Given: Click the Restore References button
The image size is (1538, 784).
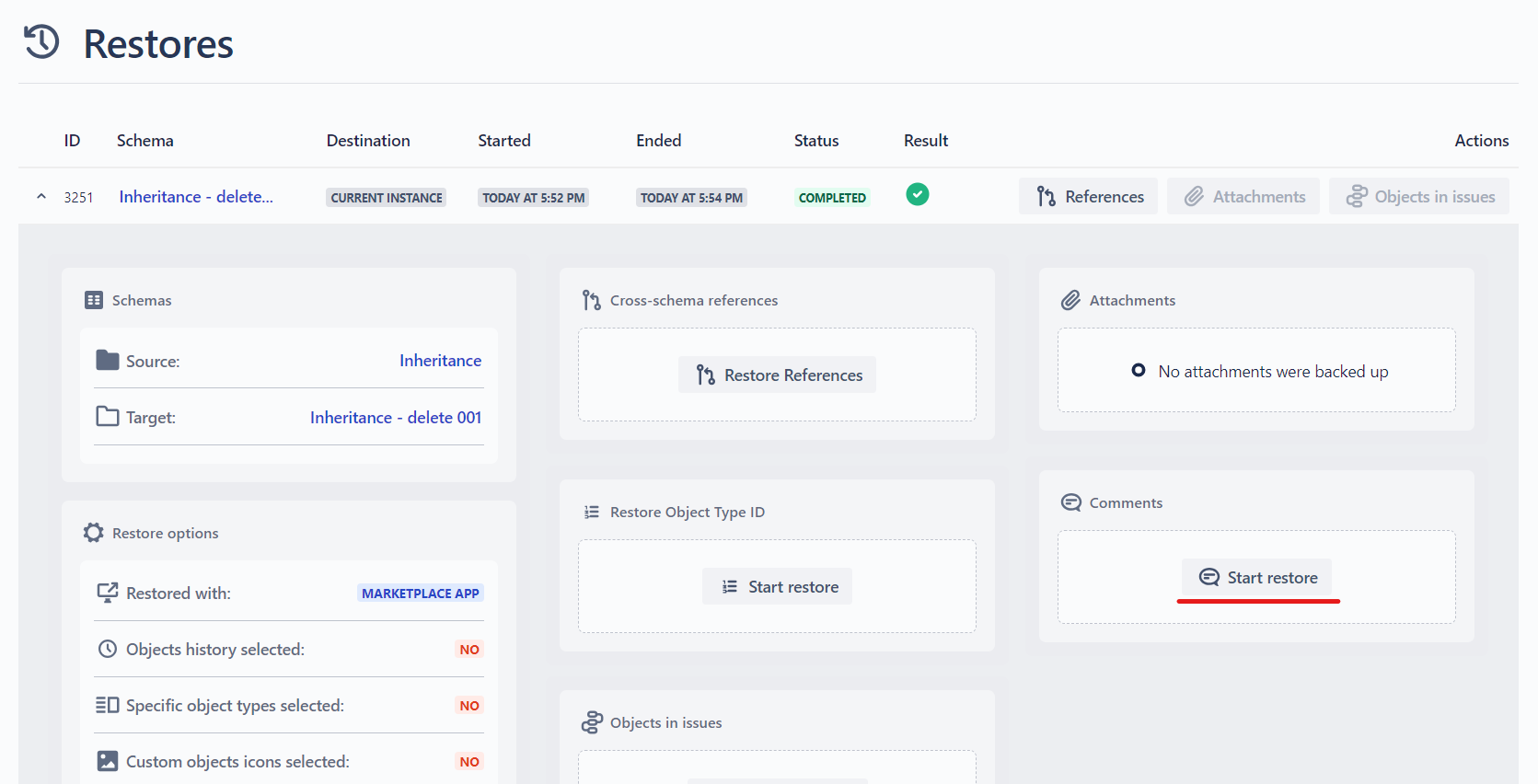Looking at the screenshot, I should tap(778, 375).
